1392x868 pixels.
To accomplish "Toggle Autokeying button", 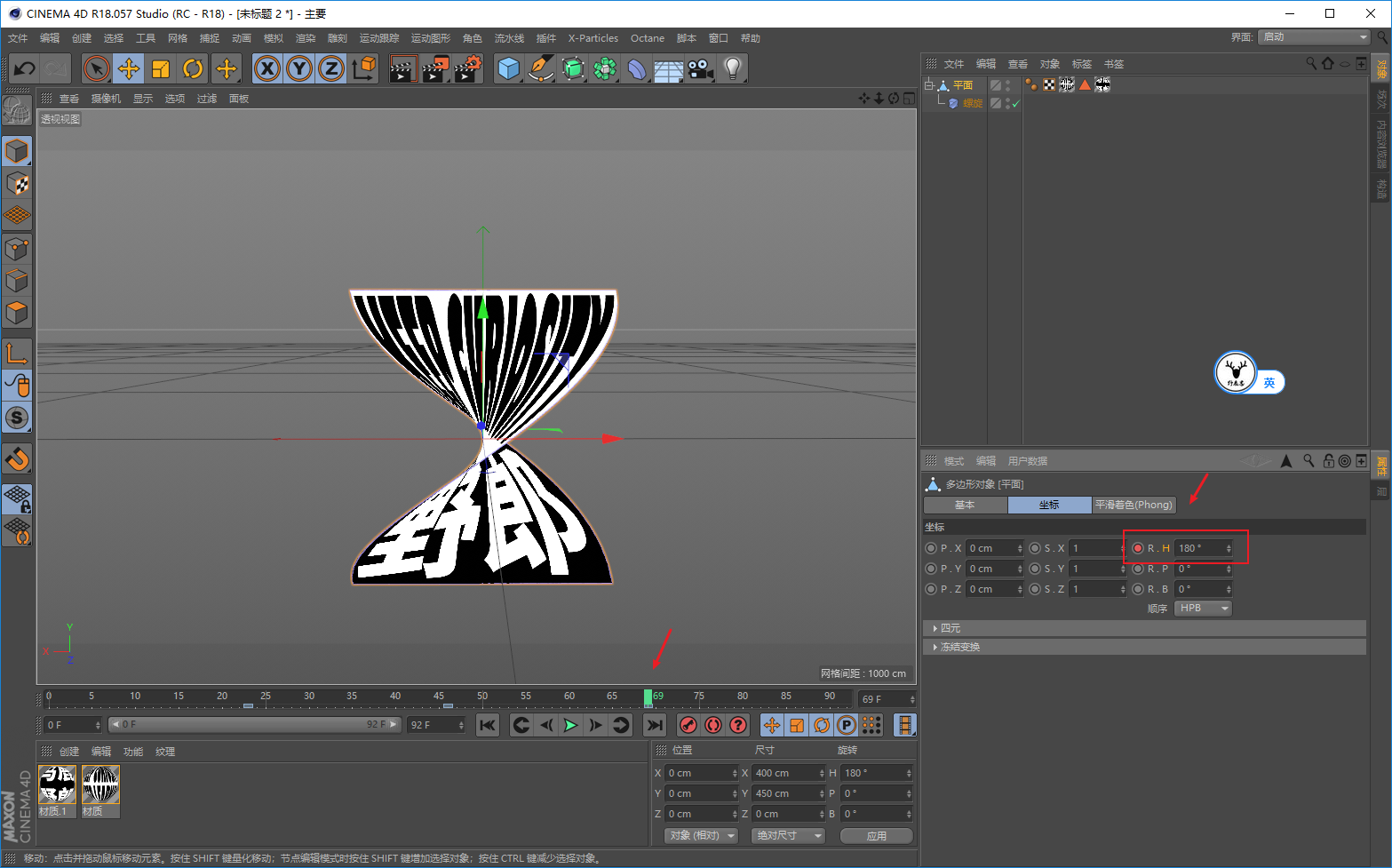I will coord(713,726).
